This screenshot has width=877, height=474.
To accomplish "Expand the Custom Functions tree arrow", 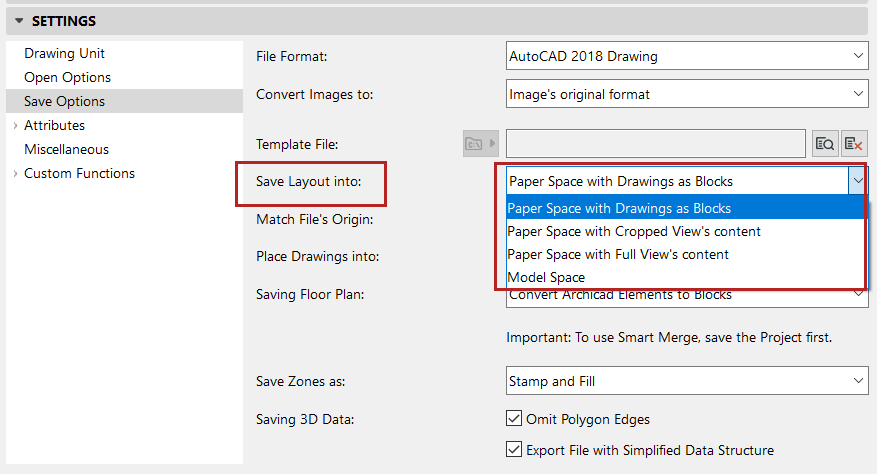I will pos(14,174).
